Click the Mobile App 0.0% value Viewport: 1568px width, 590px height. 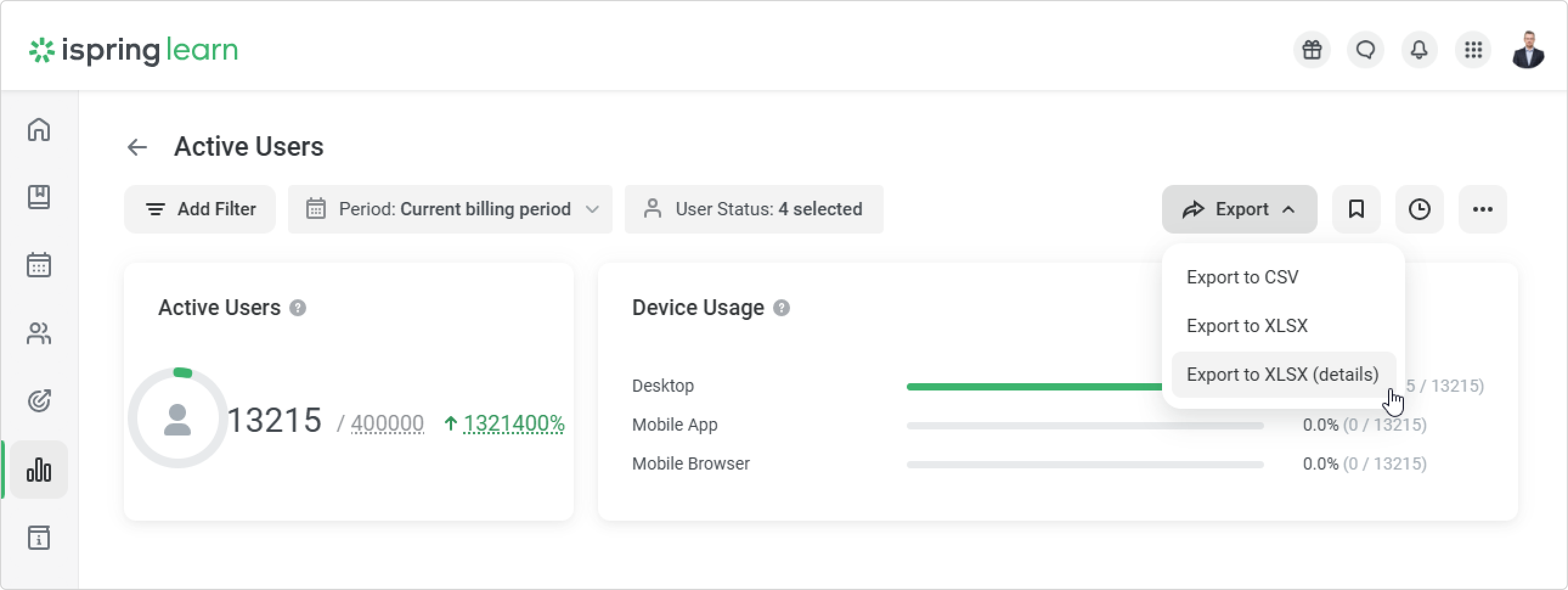click(x=1320, y=425)
